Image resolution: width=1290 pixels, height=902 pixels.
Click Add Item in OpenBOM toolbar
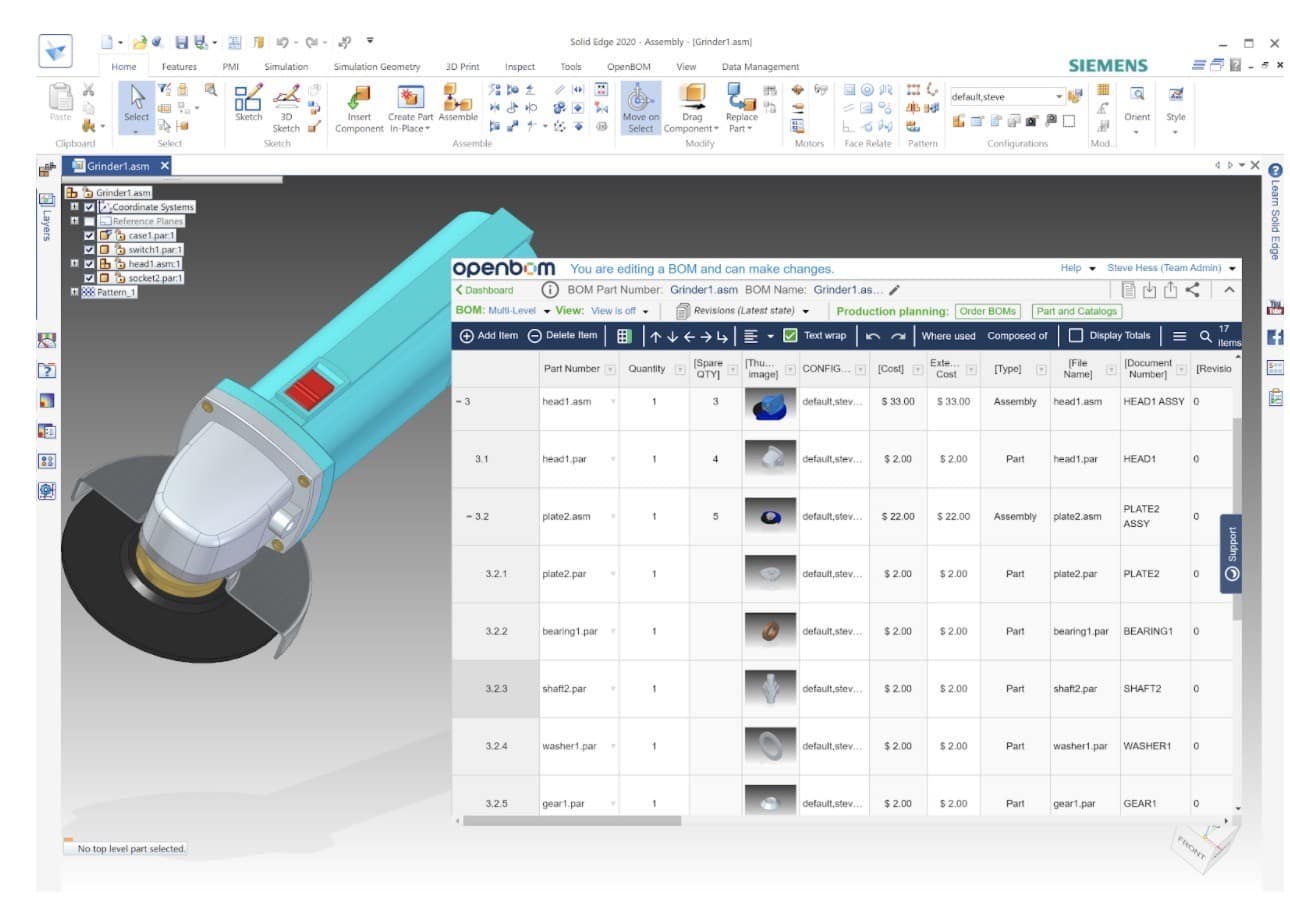(489, 336)
